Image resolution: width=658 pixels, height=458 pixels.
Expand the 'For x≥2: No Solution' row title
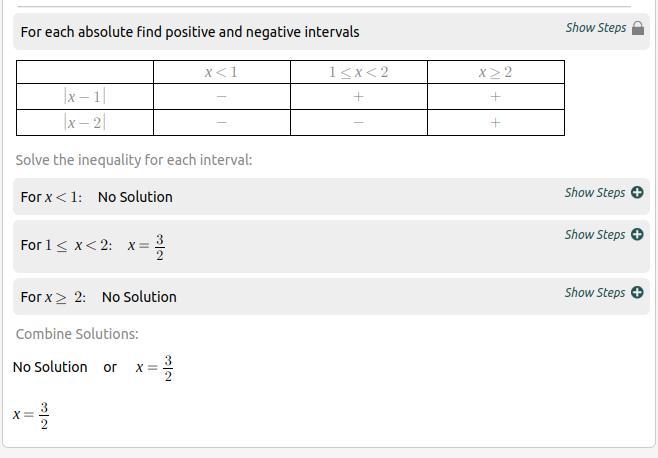click(98, 297)
